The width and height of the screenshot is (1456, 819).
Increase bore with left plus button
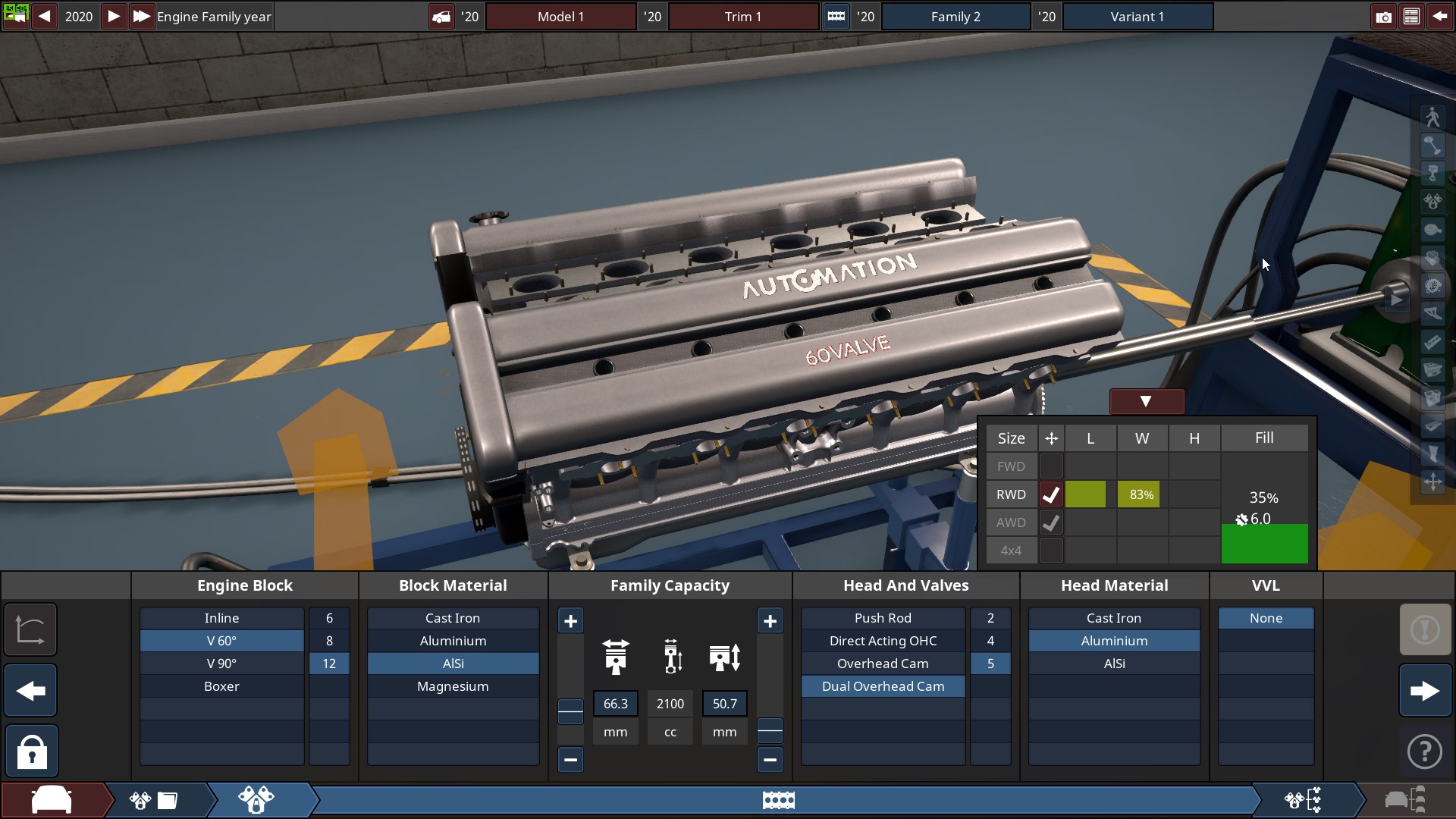[x=570, y=621]
